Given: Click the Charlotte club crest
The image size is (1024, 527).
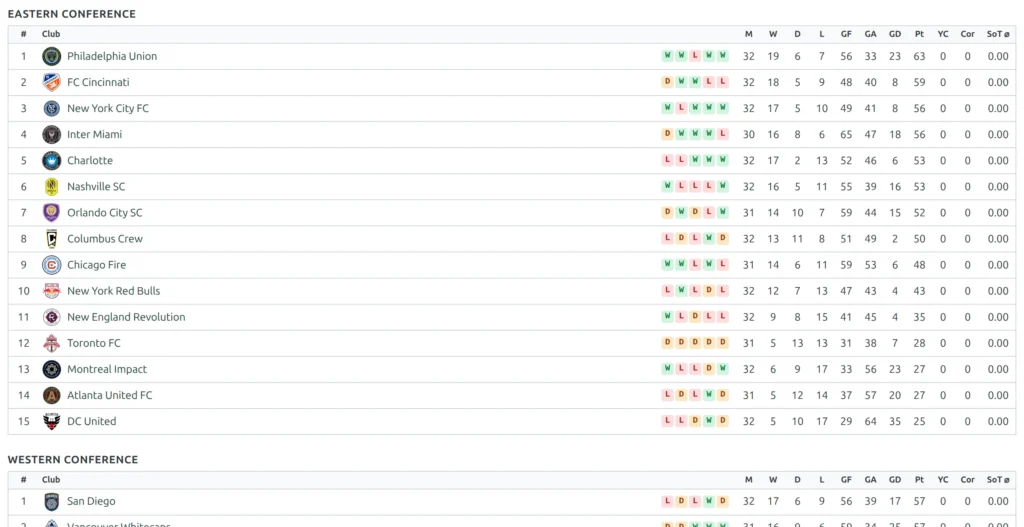Looking at the screenshot, I should pyautogui.click(x=52, y=161).
